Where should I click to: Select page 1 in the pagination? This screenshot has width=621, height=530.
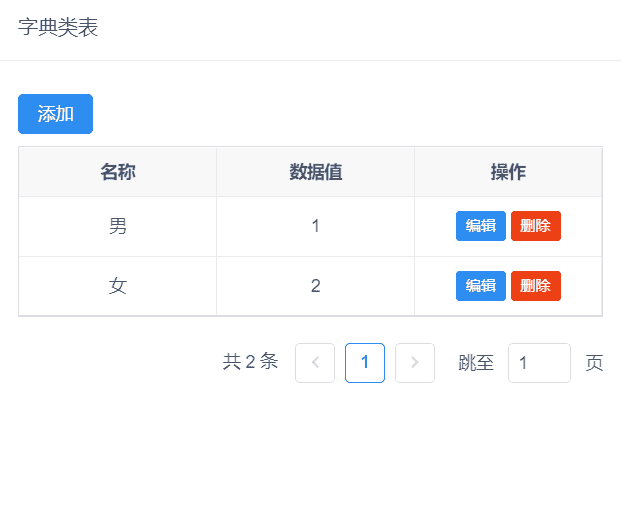pyautogui.click(x=365, y=363)
